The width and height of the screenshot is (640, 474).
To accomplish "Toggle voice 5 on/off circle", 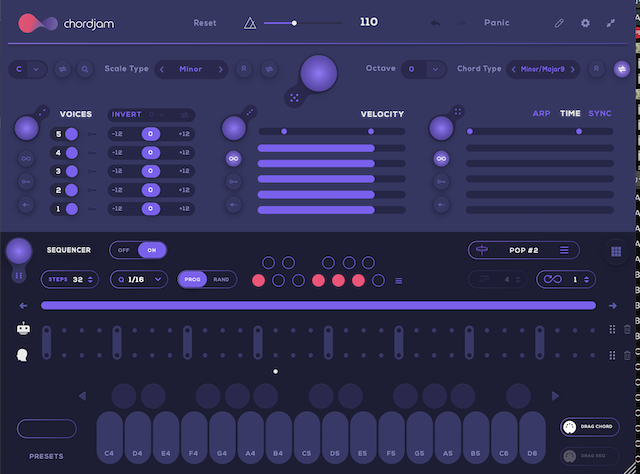I will point(72,134).
